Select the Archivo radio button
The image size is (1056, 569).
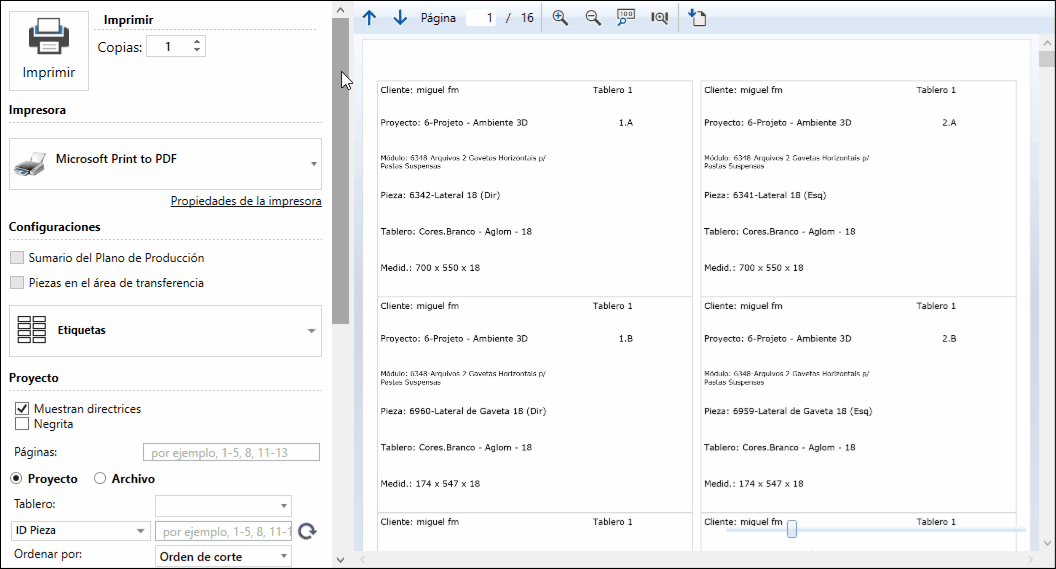(100, 479)
